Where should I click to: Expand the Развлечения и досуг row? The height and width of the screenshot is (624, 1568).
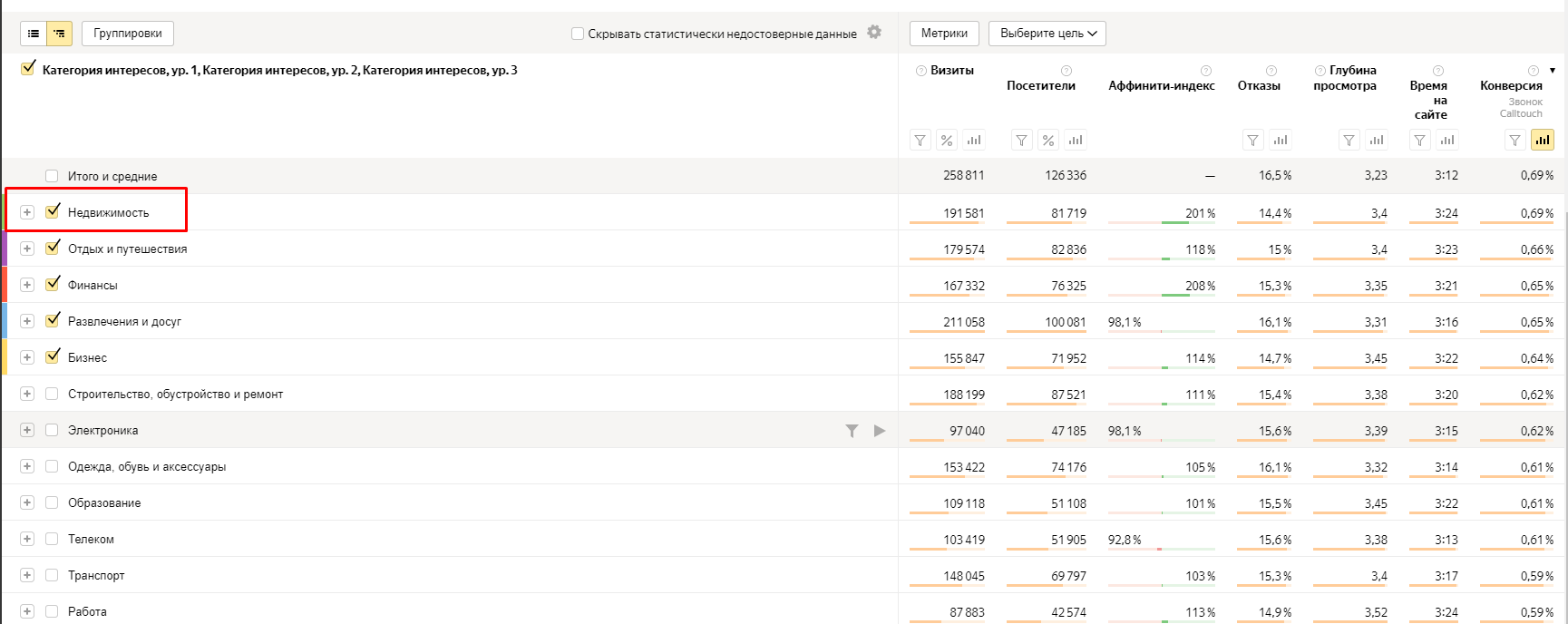27,321
